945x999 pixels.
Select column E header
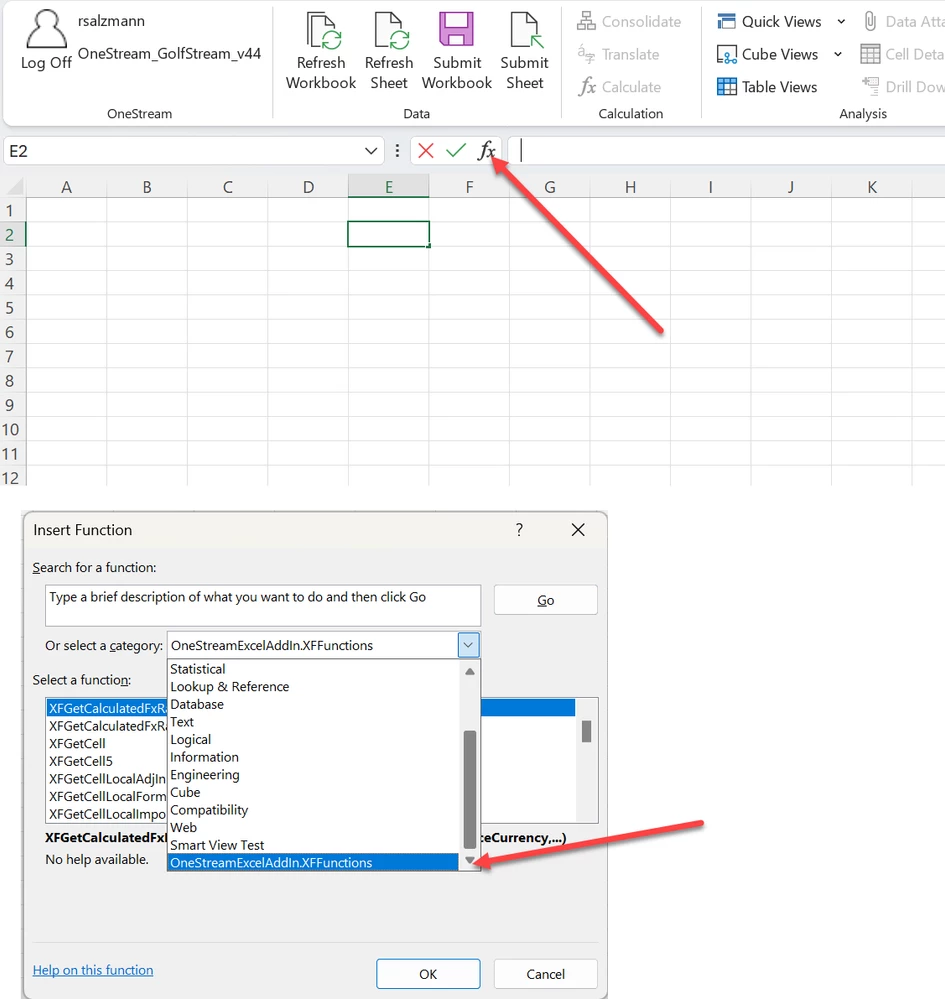click(x=389, y=187)
